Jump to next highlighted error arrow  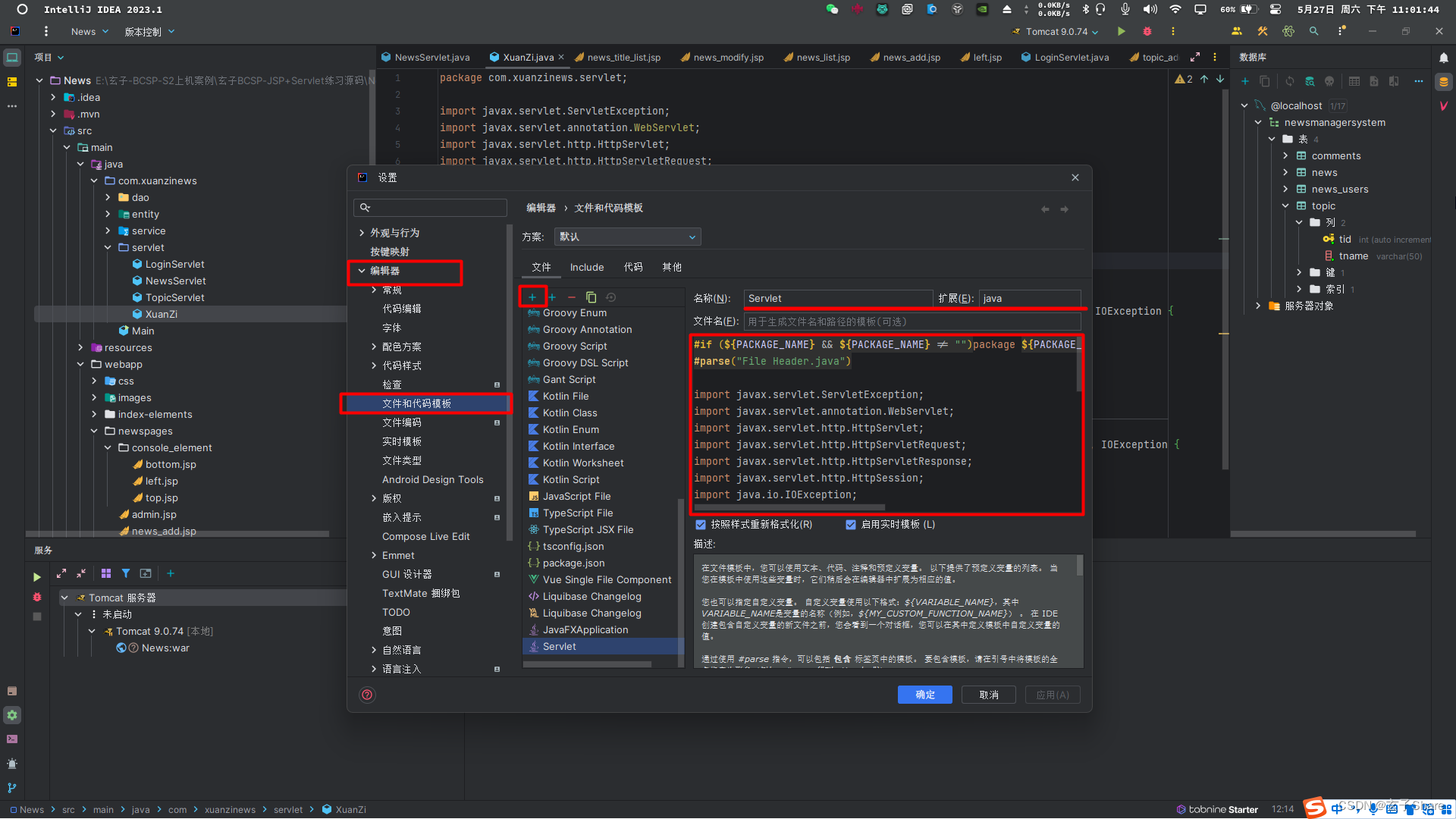click(1220, 79)
